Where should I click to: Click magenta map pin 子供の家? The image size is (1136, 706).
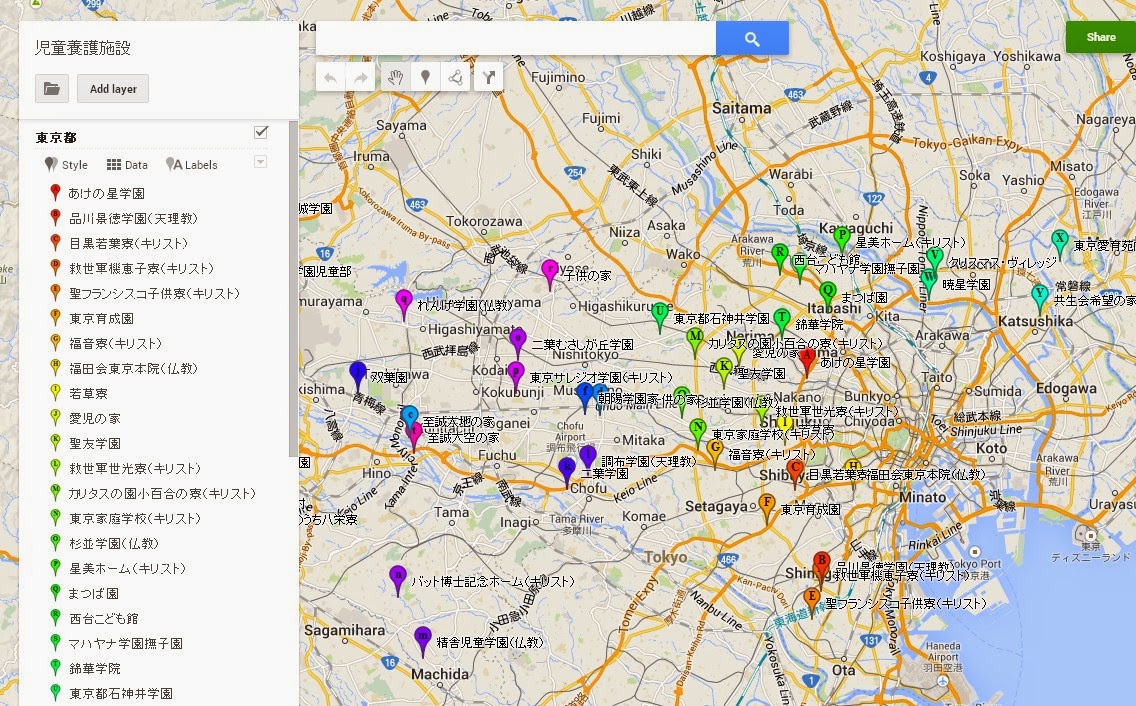tap(550, 274)
